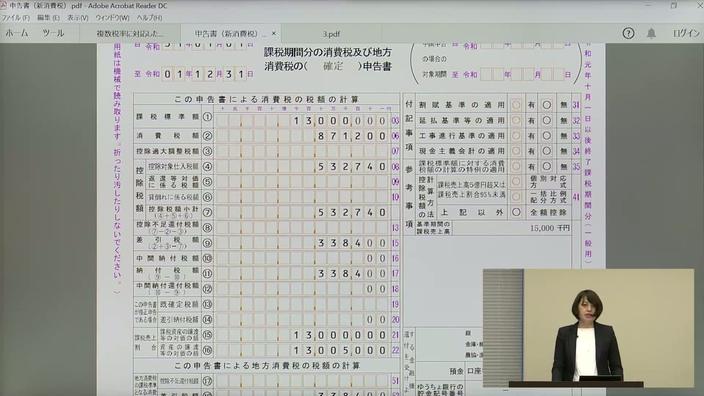Go to the ホーム view

(x=17, y=33)
